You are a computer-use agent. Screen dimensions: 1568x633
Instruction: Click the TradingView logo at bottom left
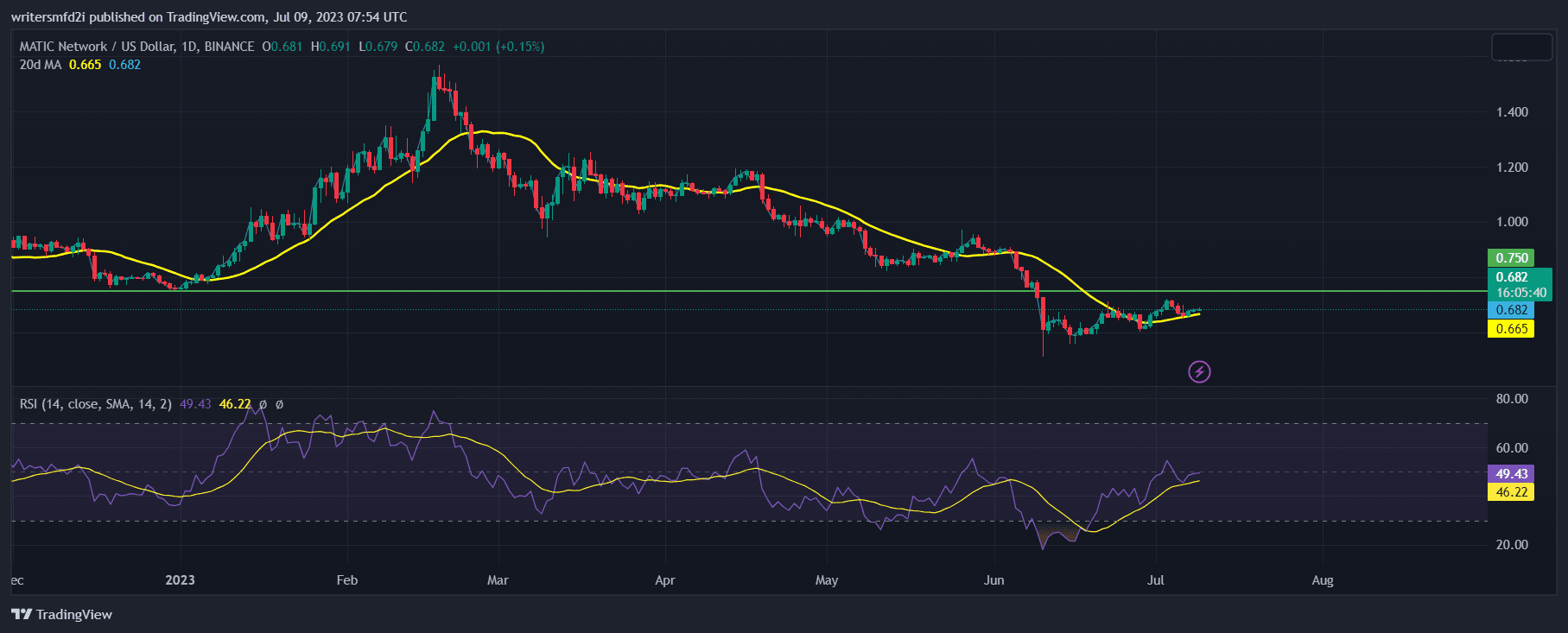point(62,614)
